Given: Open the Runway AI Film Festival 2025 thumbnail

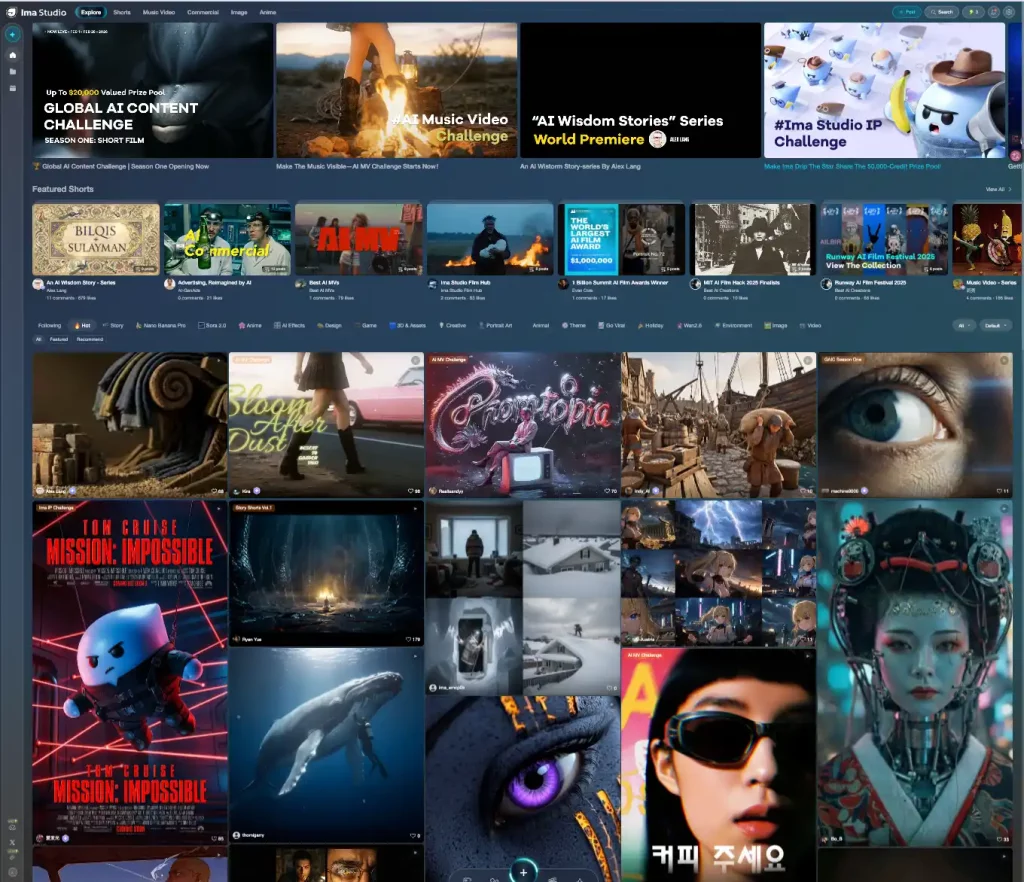Looking at the screenshot, I should pos(884,239).
